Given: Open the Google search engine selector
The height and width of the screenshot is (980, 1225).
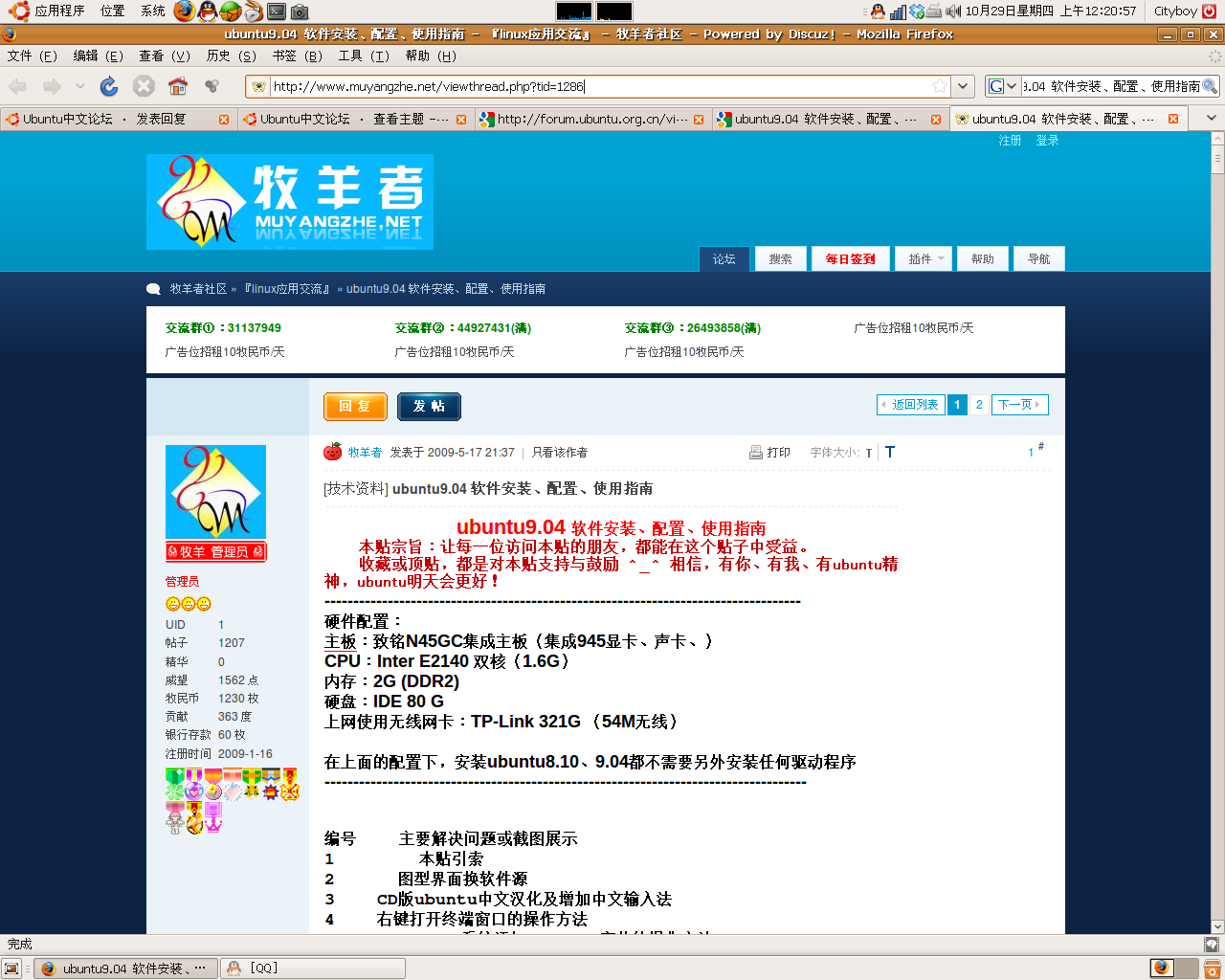Looking at the screenshot, I should point(1002,86).
